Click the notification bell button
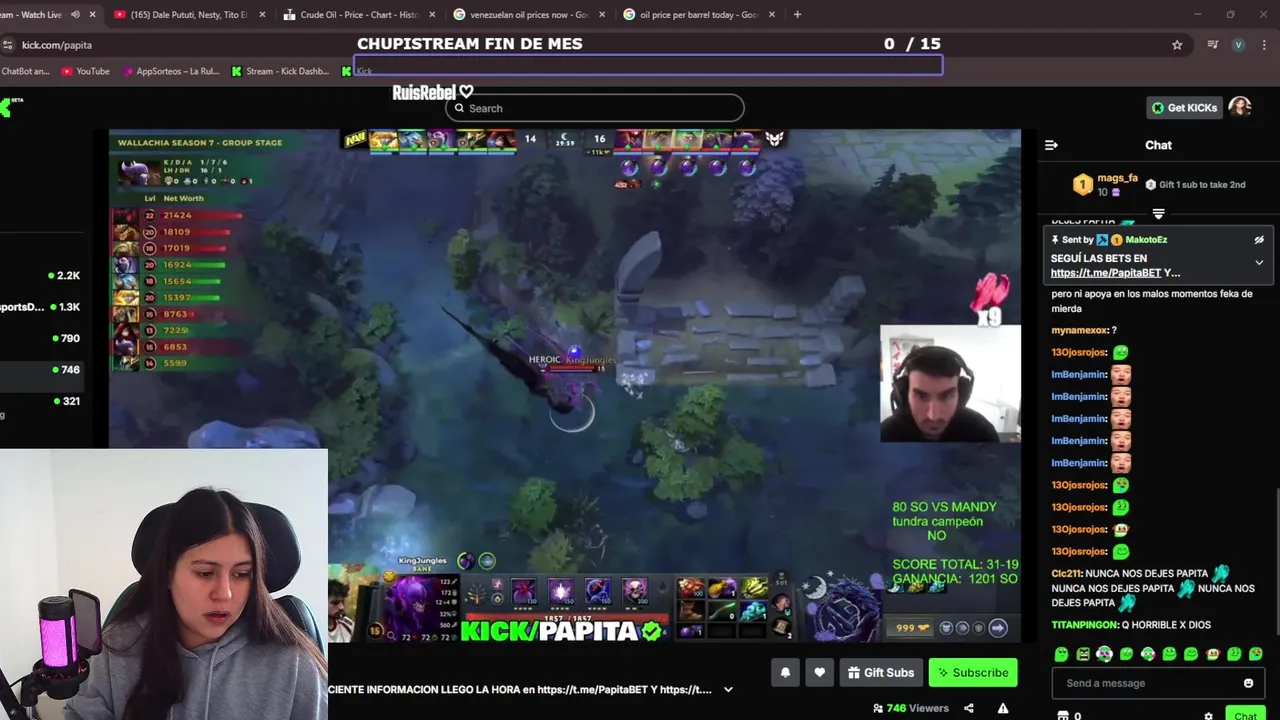This screenshot has width=1280, height=720. [x=785, y=673]
